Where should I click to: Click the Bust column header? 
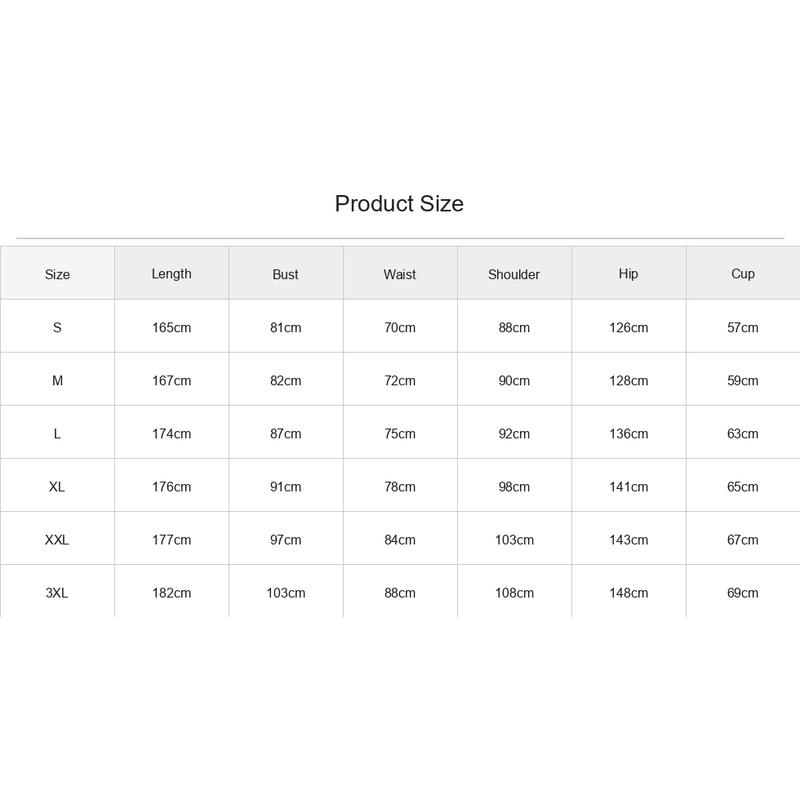[285, 274]
